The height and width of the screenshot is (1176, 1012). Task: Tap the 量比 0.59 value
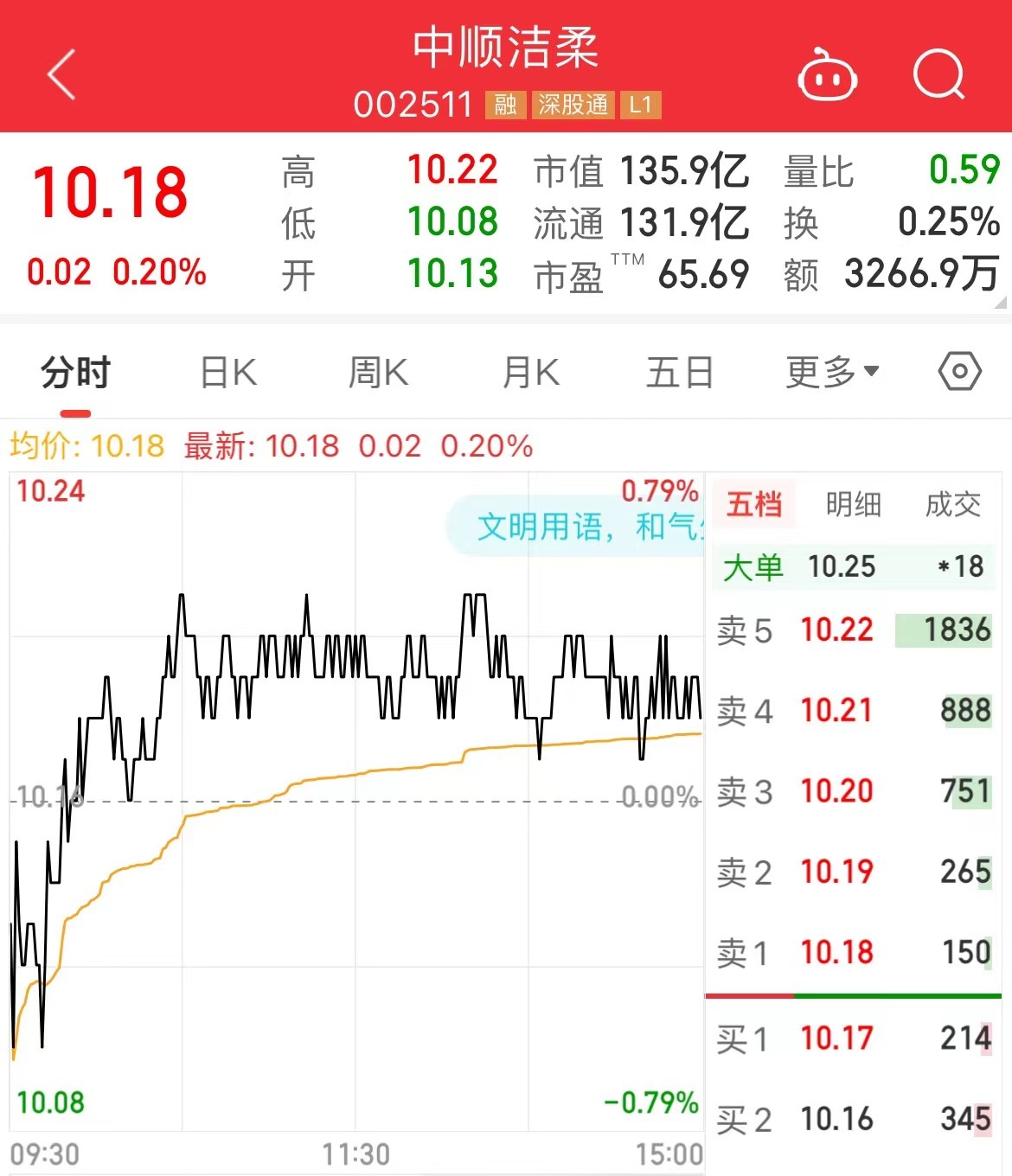(964, 169)
